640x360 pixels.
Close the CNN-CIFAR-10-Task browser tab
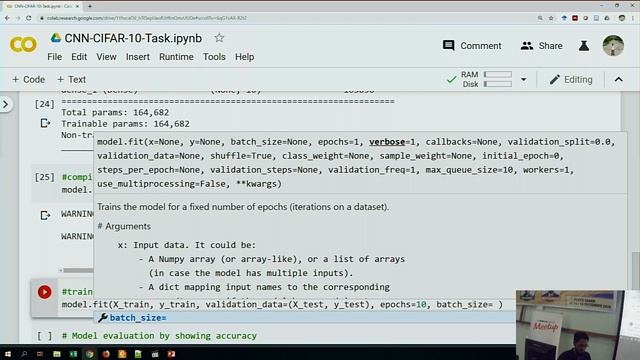(x=78, y=6)
